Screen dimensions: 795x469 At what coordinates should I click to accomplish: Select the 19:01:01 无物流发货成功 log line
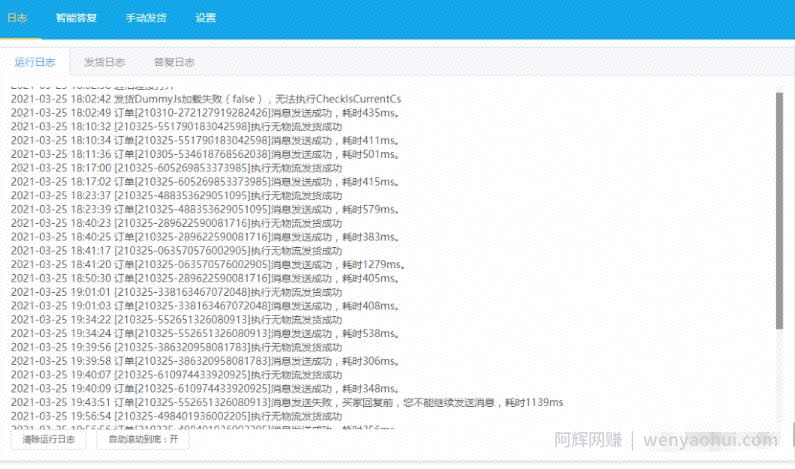coord(176,292)
